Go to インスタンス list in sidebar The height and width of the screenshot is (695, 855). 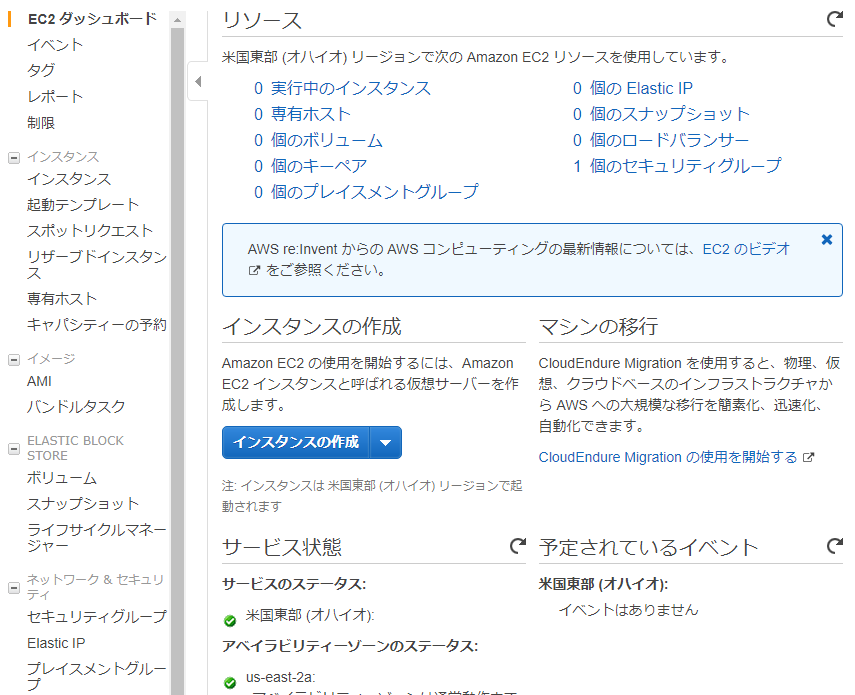69,179
